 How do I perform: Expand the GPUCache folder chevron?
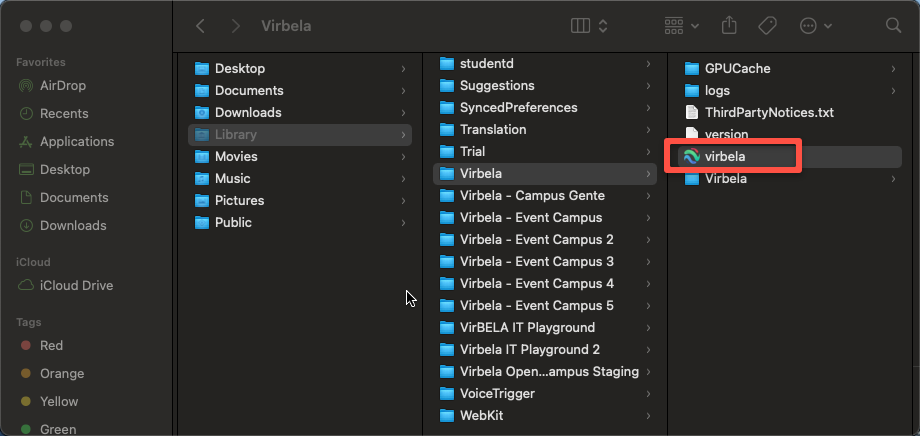pos(893,68)
